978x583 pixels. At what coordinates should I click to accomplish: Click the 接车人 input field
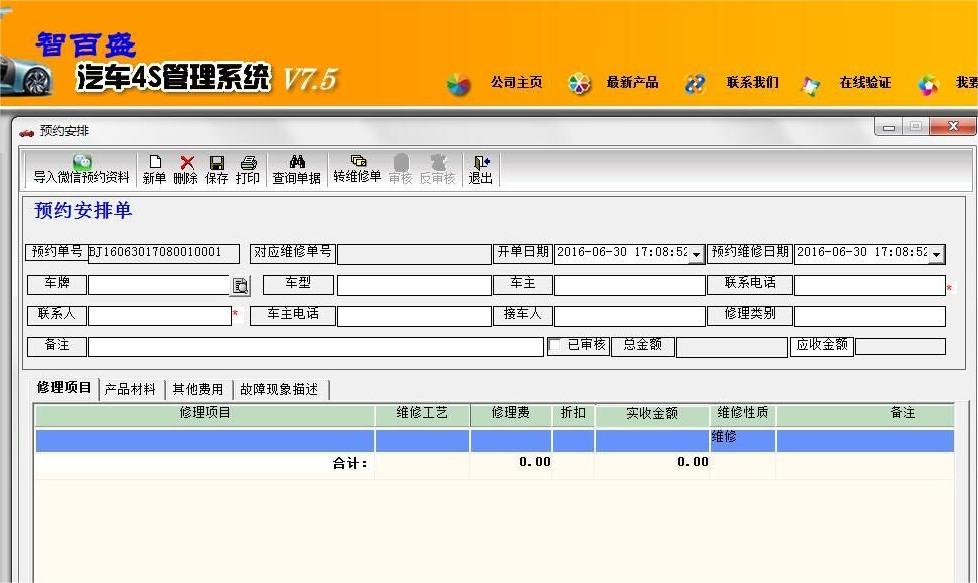[x=629, y=316]
